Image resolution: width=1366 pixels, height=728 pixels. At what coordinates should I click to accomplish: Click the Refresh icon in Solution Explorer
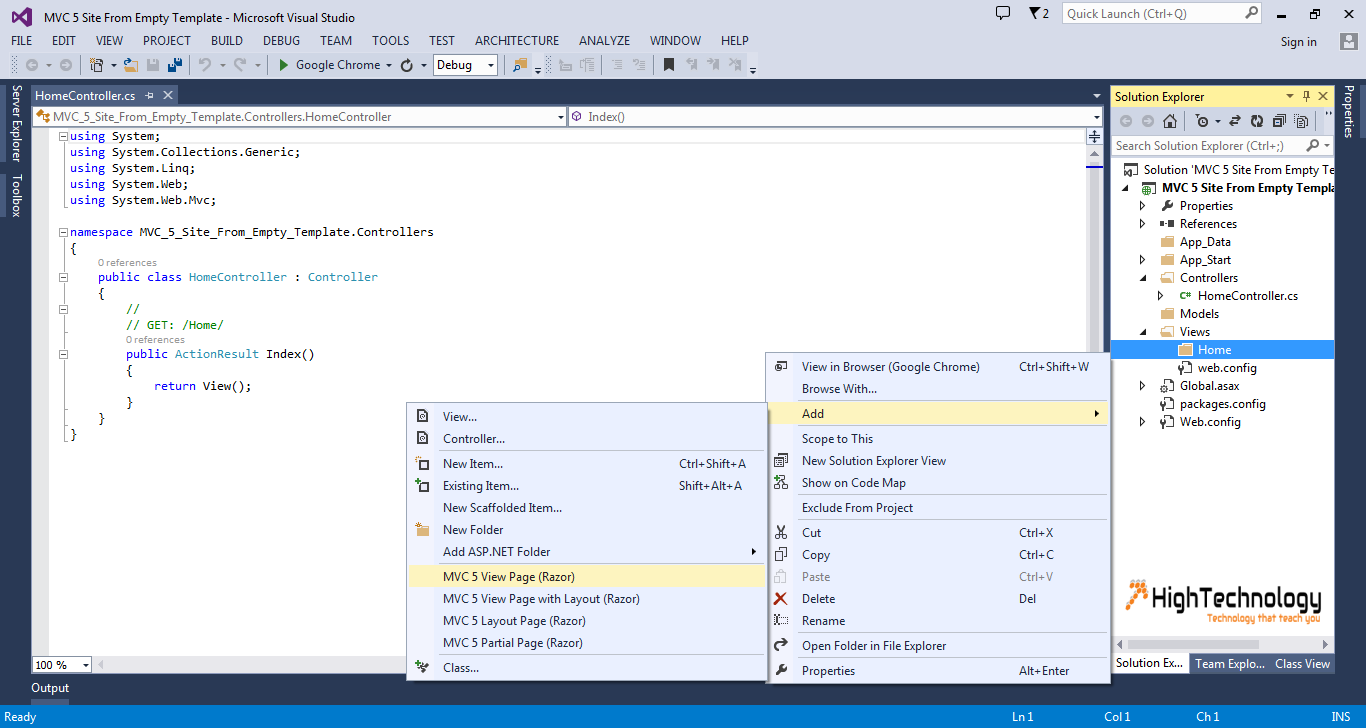point(1256,121)
